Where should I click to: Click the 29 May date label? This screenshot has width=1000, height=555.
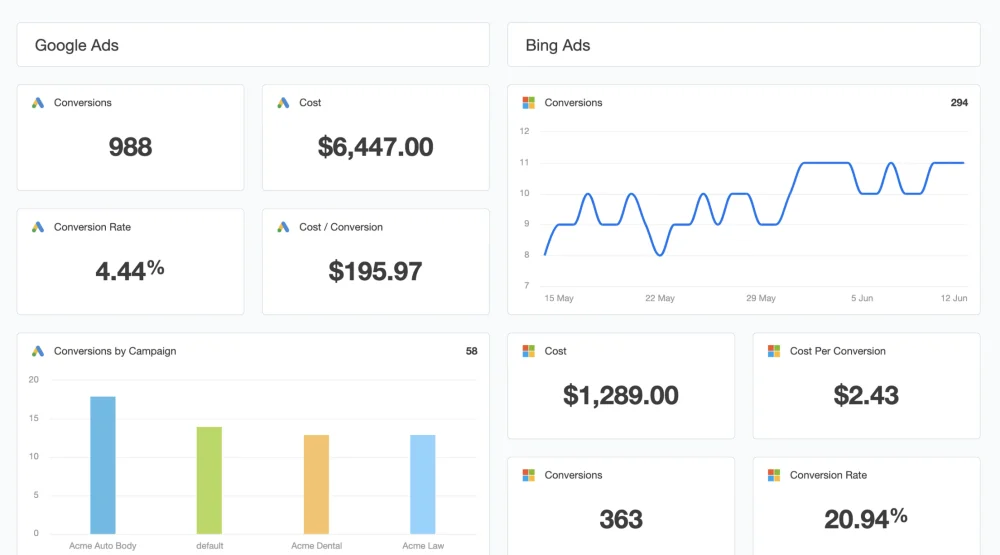coord(761,298)
